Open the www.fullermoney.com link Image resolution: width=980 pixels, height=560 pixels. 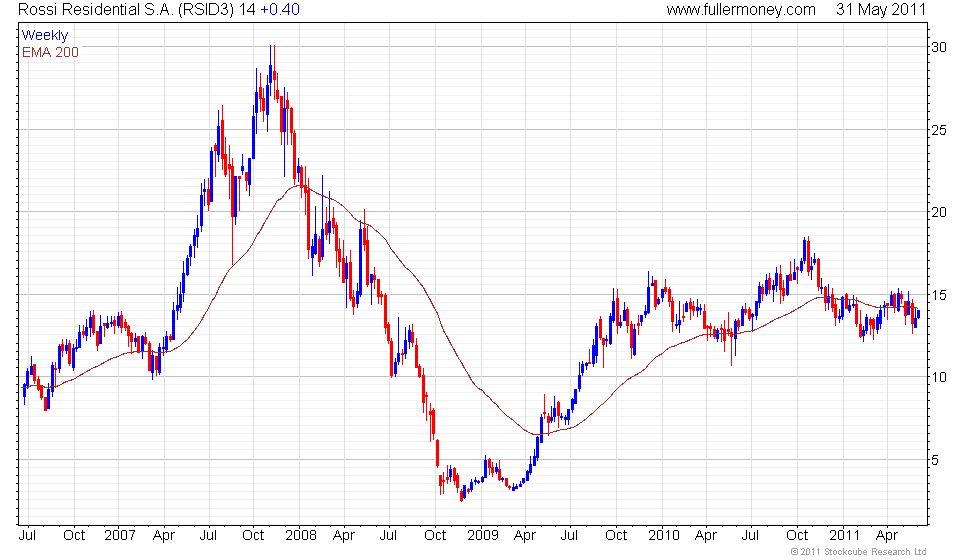click(x=741, y=10)
